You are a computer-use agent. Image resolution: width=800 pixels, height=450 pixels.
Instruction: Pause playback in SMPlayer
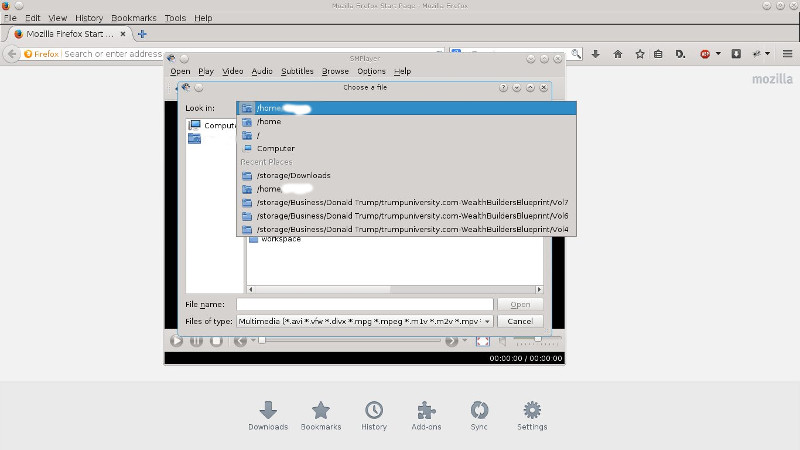click(196, 341)
